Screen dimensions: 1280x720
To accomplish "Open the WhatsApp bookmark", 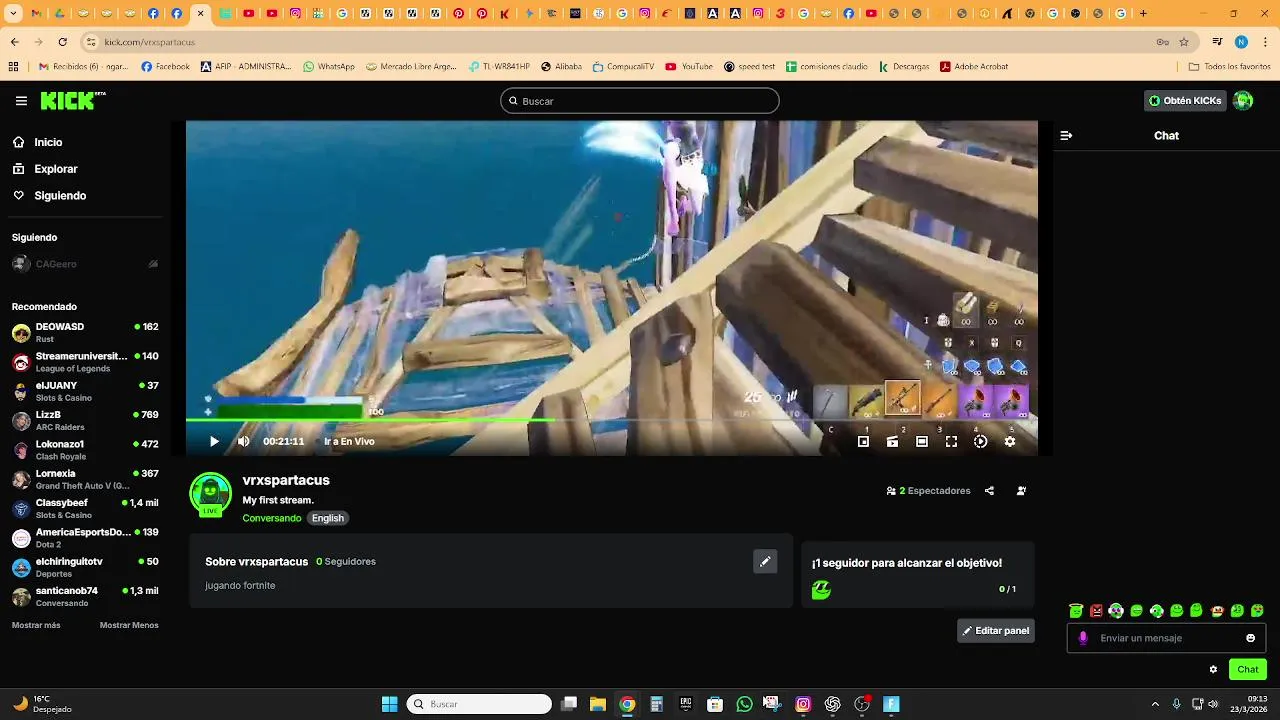I will tap(329, 67).
